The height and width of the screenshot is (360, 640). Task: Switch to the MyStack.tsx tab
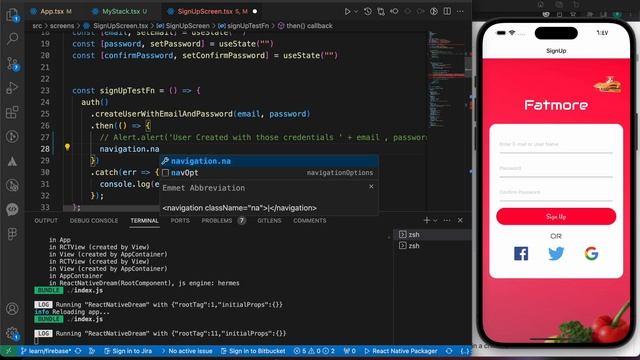coord(120,11)
